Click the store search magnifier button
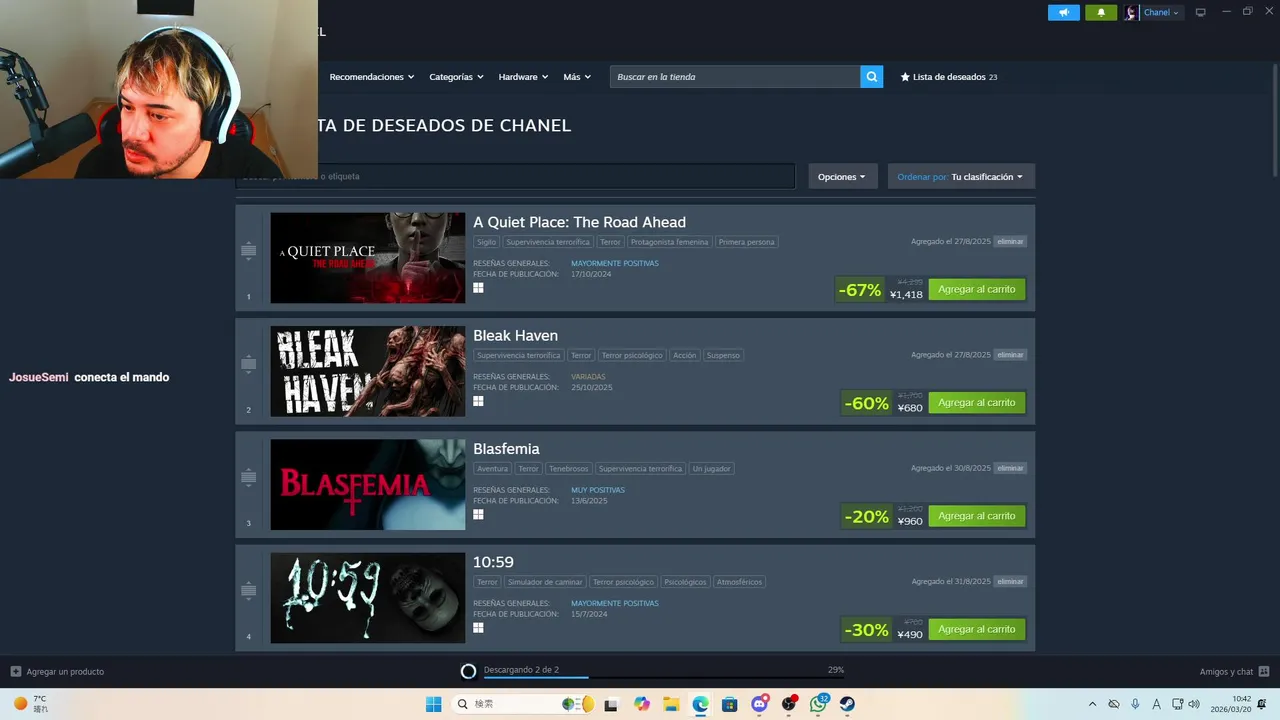 coord(872,77)
